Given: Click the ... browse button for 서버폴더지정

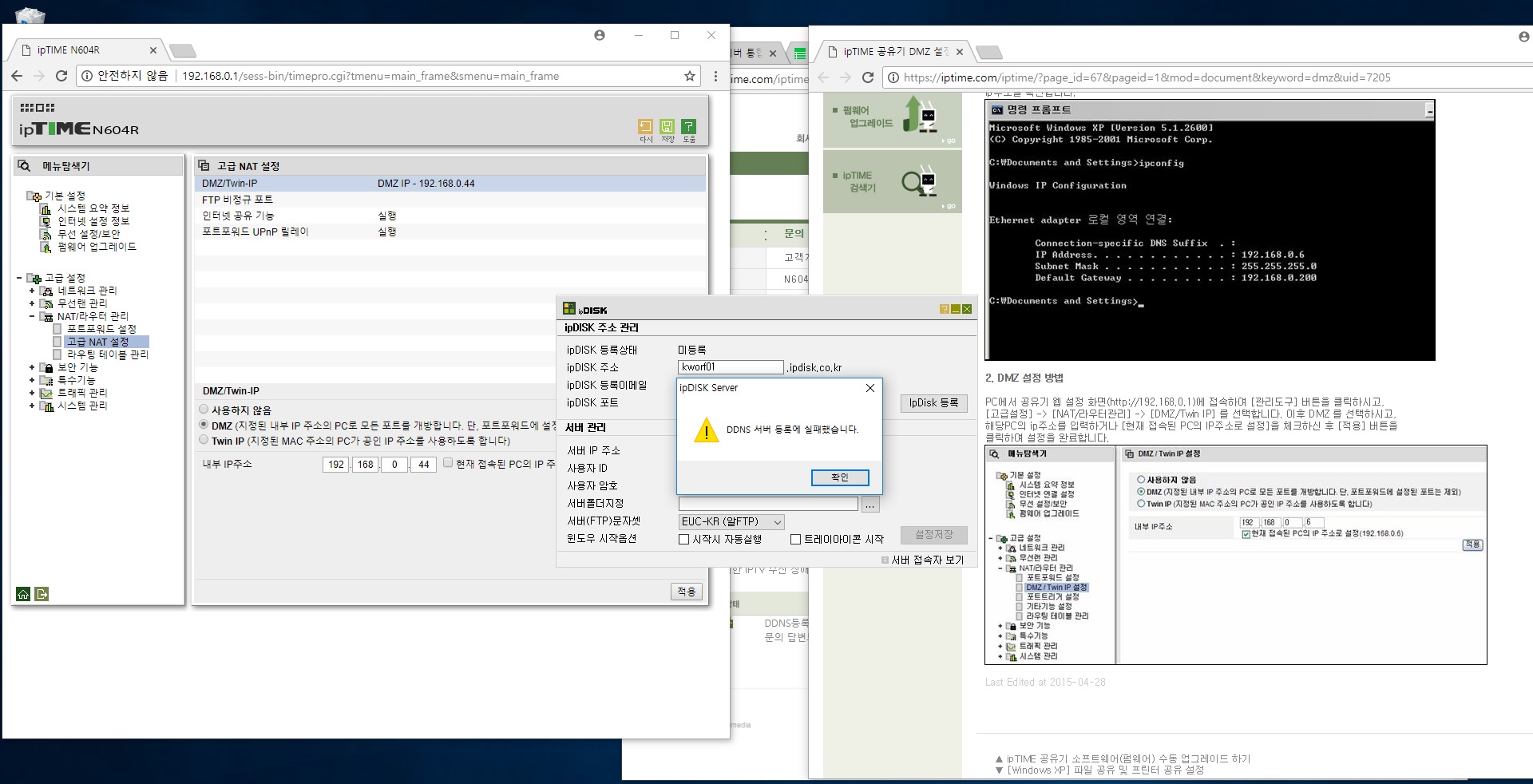Looking at the screenshot, I should 870,505.
